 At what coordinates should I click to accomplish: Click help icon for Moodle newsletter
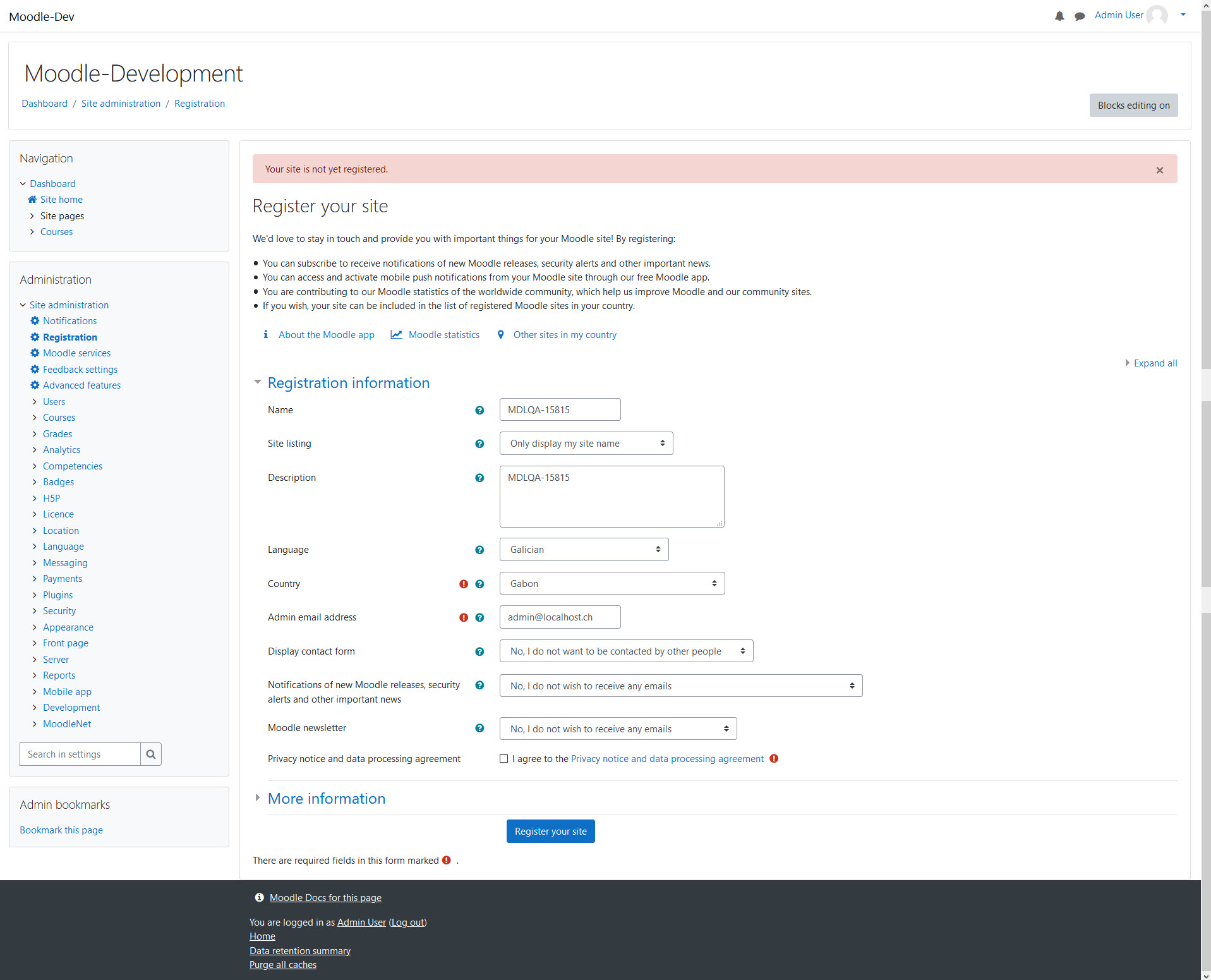479,728
